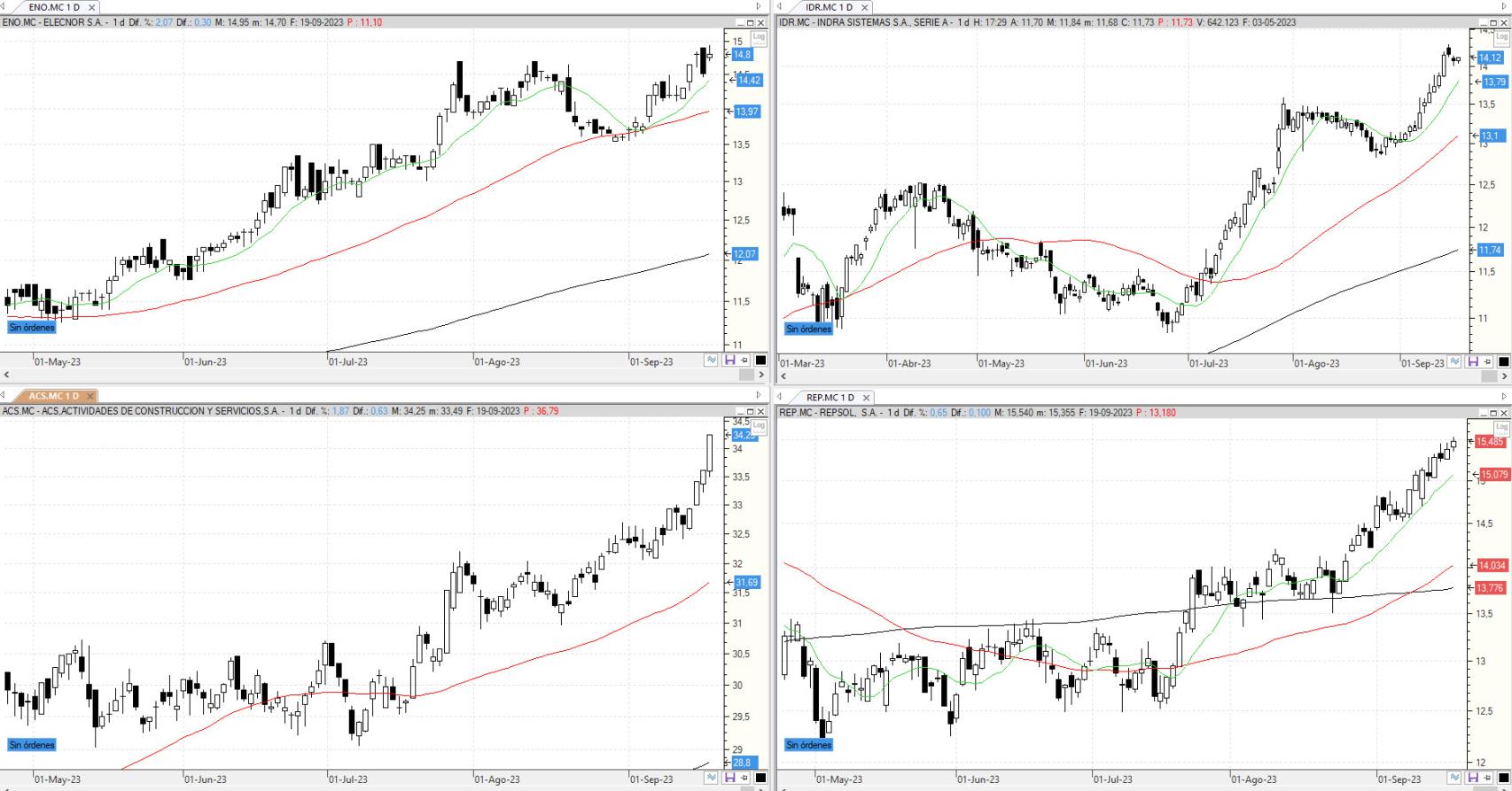The height and width of the screenshot is (791, 1512).
Task: Click 'Sin órdenes' on the ACS.MC chart
Action: (32, 745)
